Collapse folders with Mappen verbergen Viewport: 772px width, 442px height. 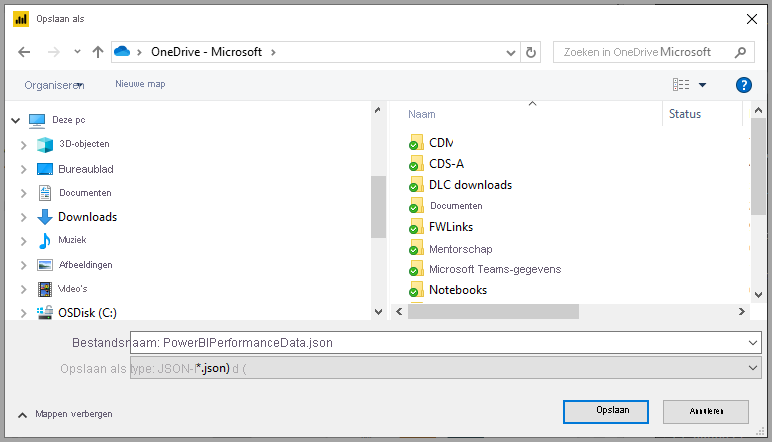tap(65, 414)
